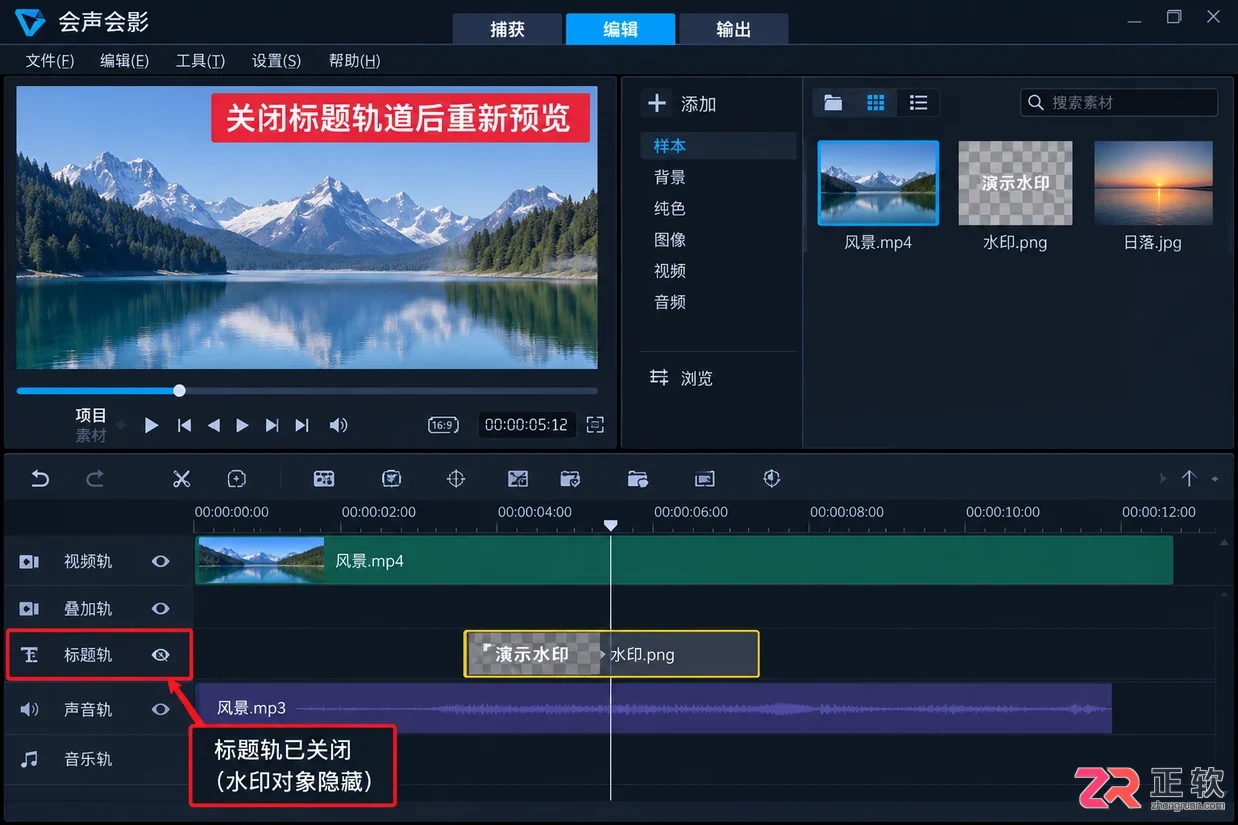Click the timeline playhead marker
This screenshot has width=1238, height=825.
pos(610,526)
